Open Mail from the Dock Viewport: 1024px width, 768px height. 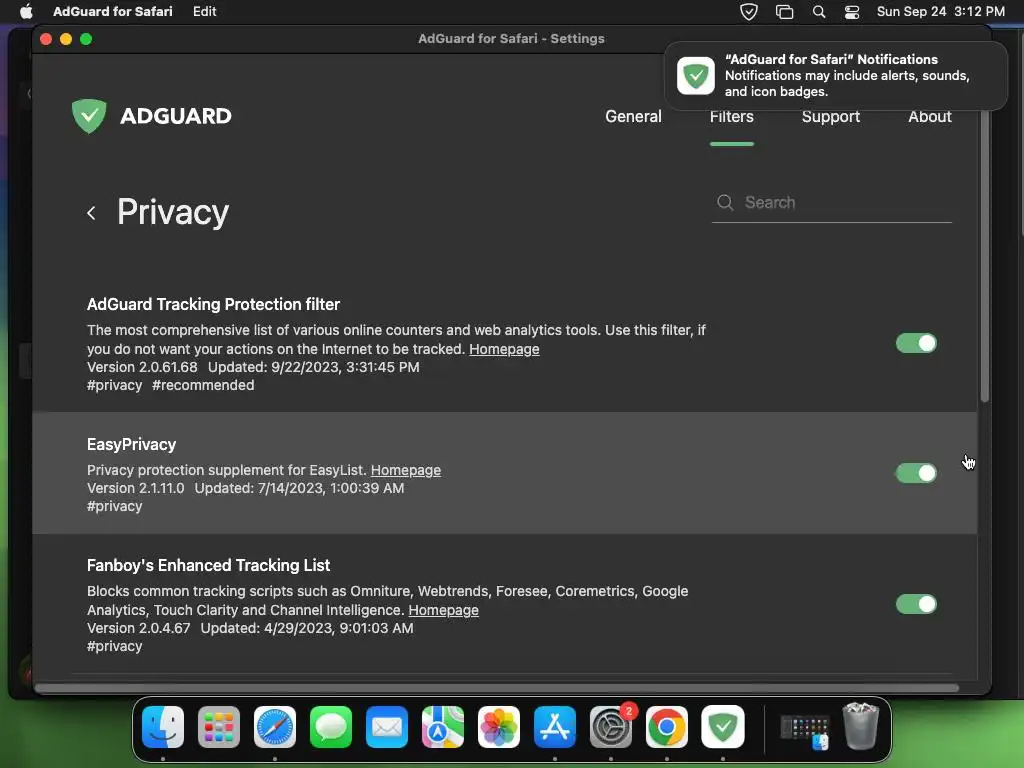click(x=387, y=727)
